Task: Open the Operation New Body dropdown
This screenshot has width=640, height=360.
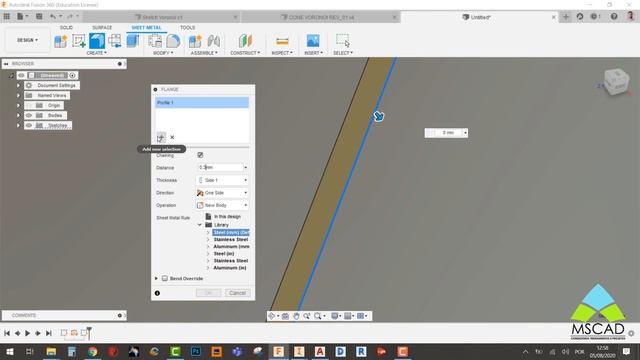Action: [222, 205]
